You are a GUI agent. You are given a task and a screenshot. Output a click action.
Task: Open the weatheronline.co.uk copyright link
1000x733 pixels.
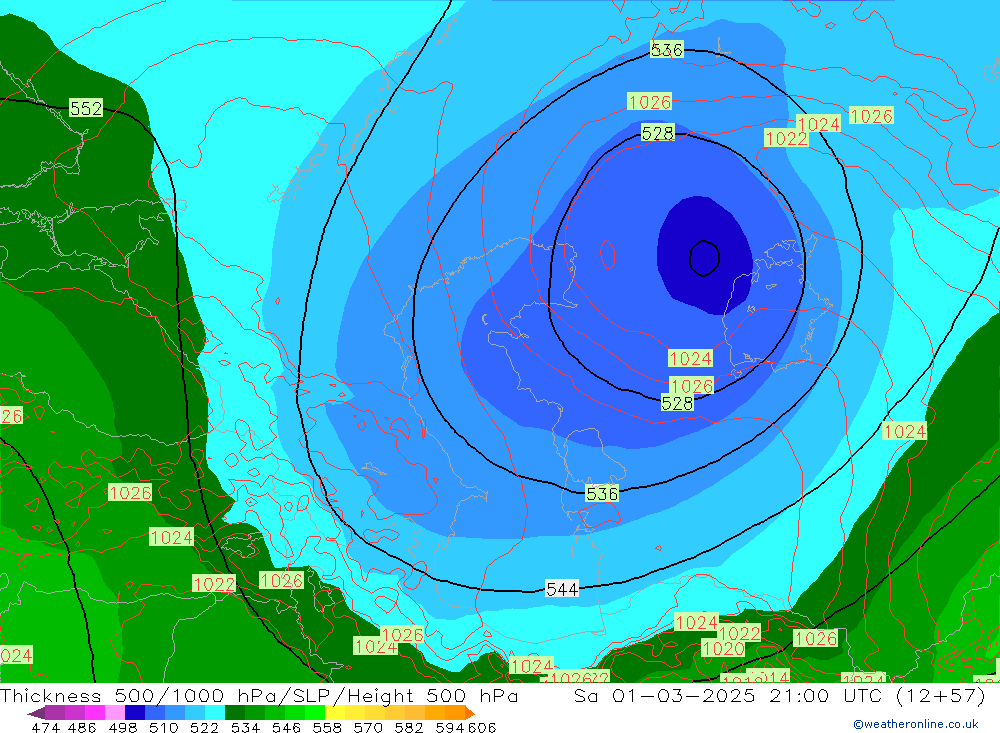click(915, 724)
